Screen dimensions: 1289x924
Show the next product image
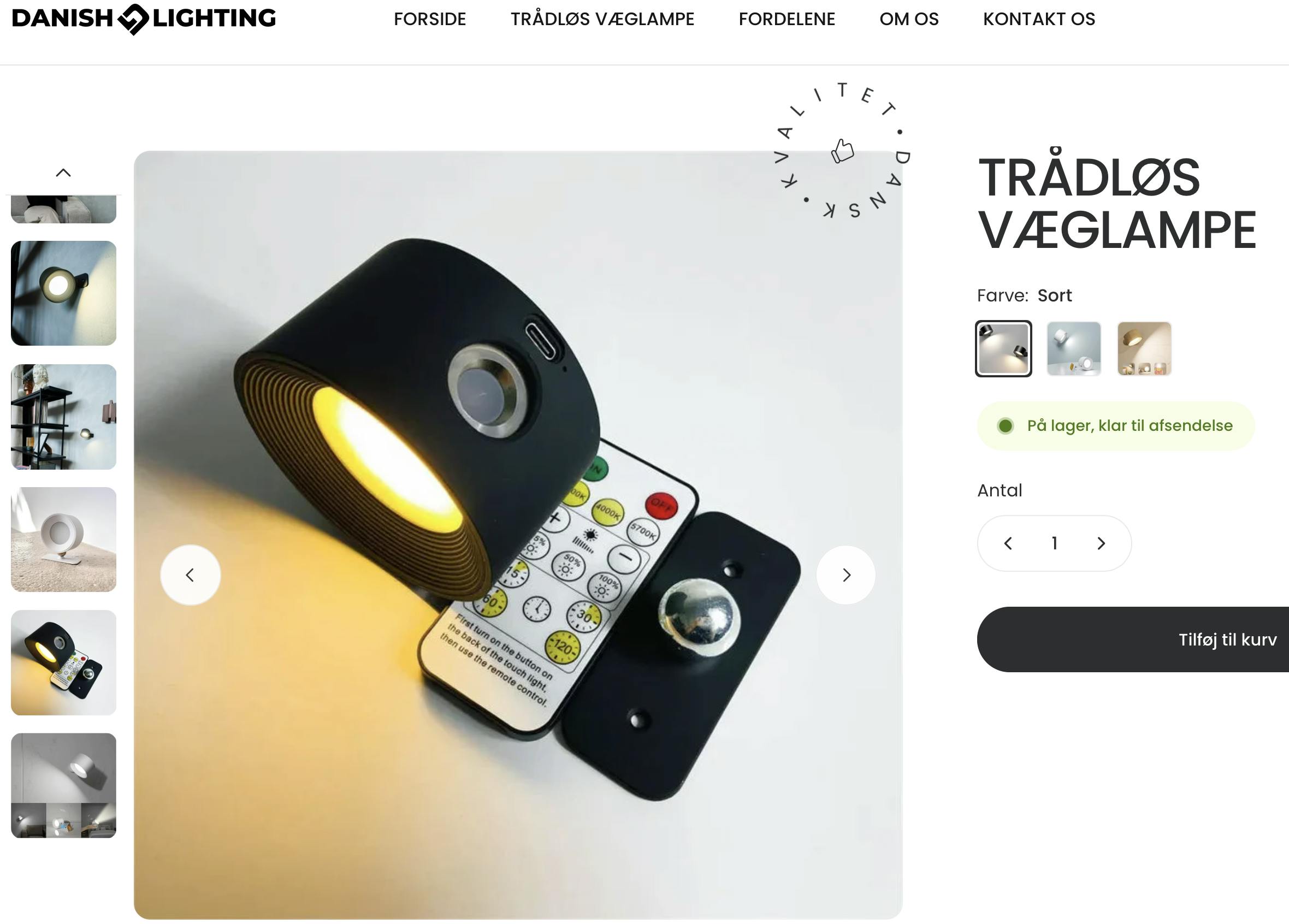click(846, 575)
